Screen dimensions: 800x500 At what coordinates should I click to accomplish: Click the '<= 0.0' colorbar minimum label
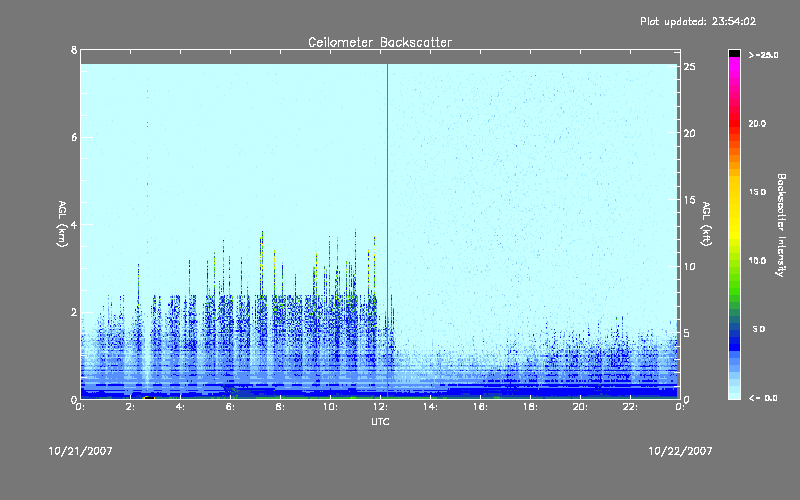[763, 398]
